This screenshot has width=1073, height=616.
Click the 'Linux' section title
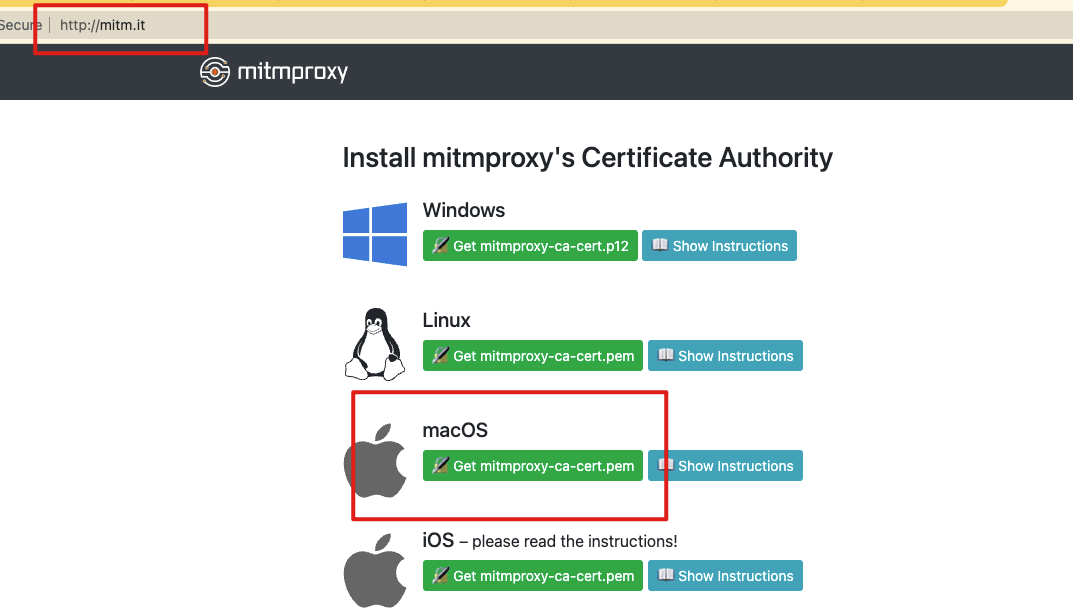[447, 320]
